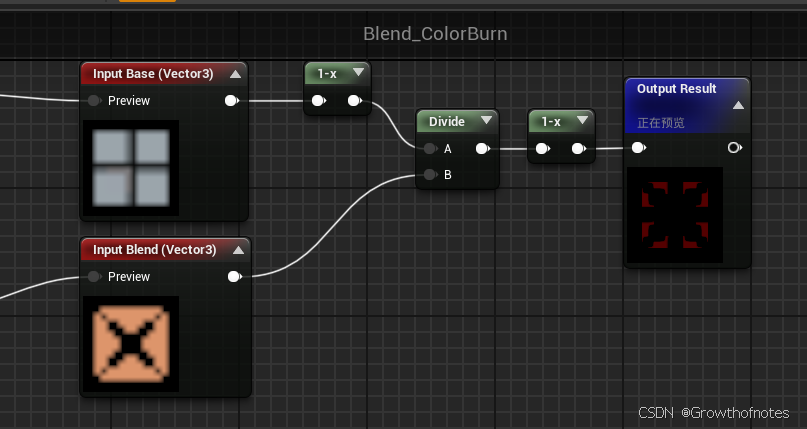807x429 pixels.
Task: Expand the Divide node arrow
Action: coord(486,120)
